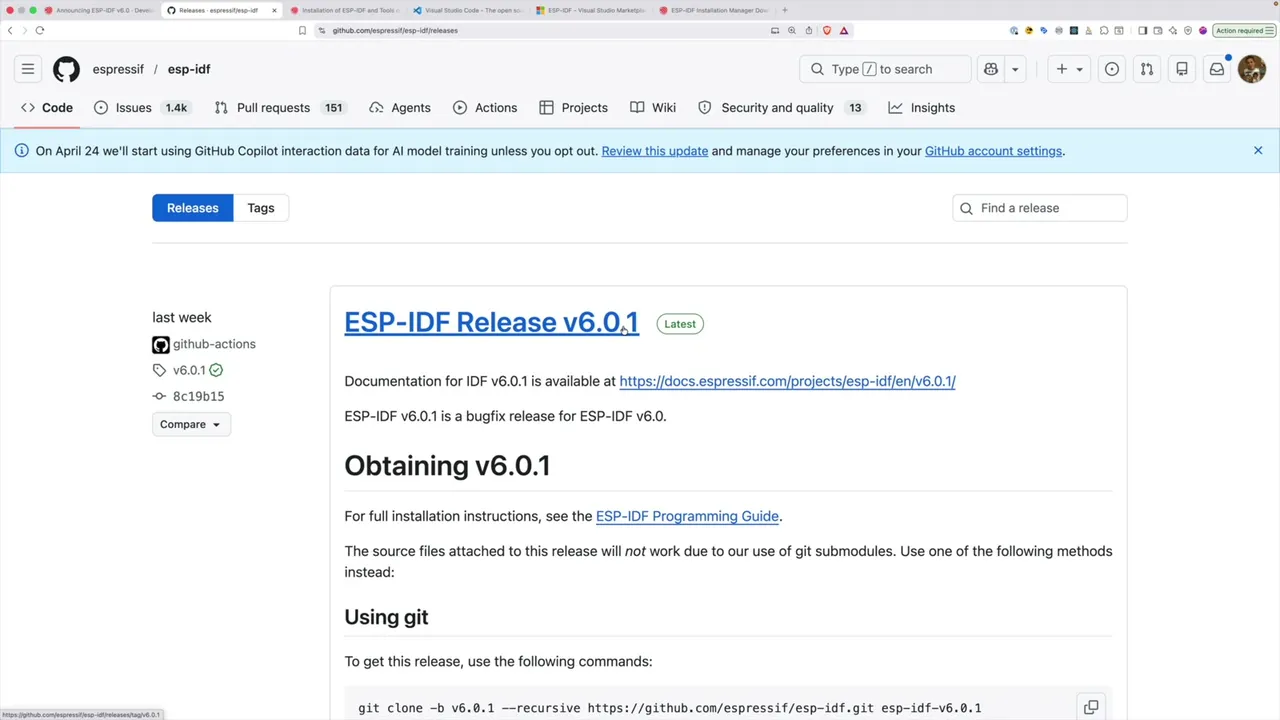Open ESP-IDF Release v6.0.1 title link

(491, 322)
